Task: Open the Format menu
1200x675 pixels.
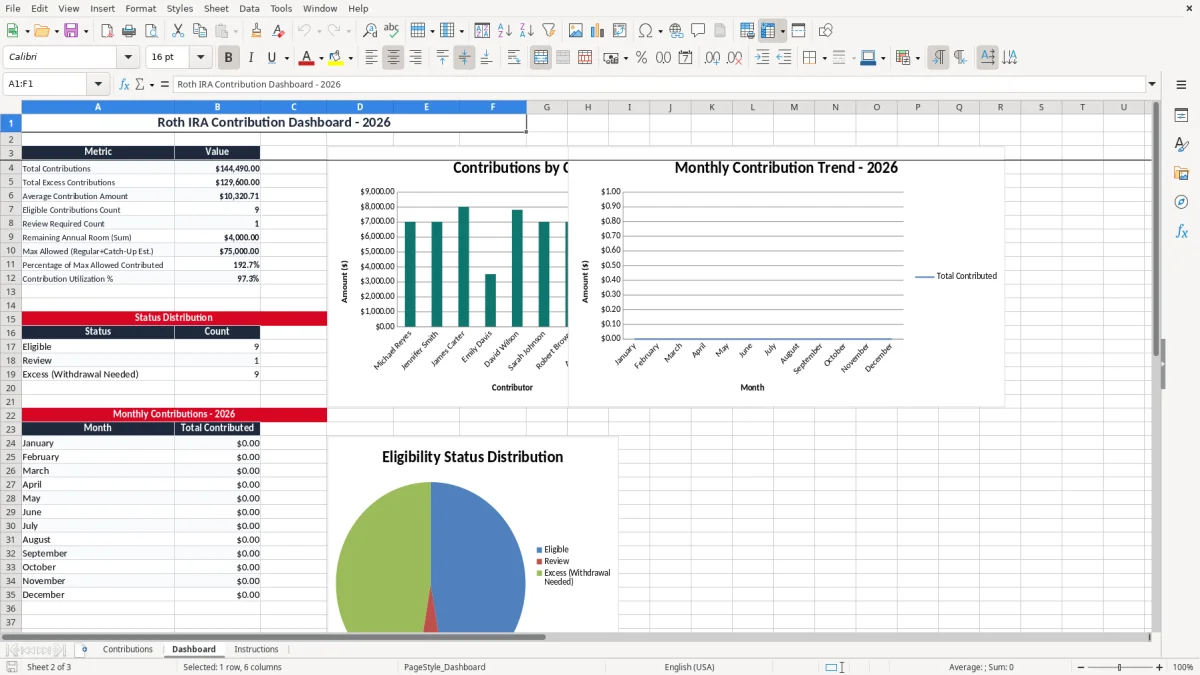Action: [x=140, y=8]
